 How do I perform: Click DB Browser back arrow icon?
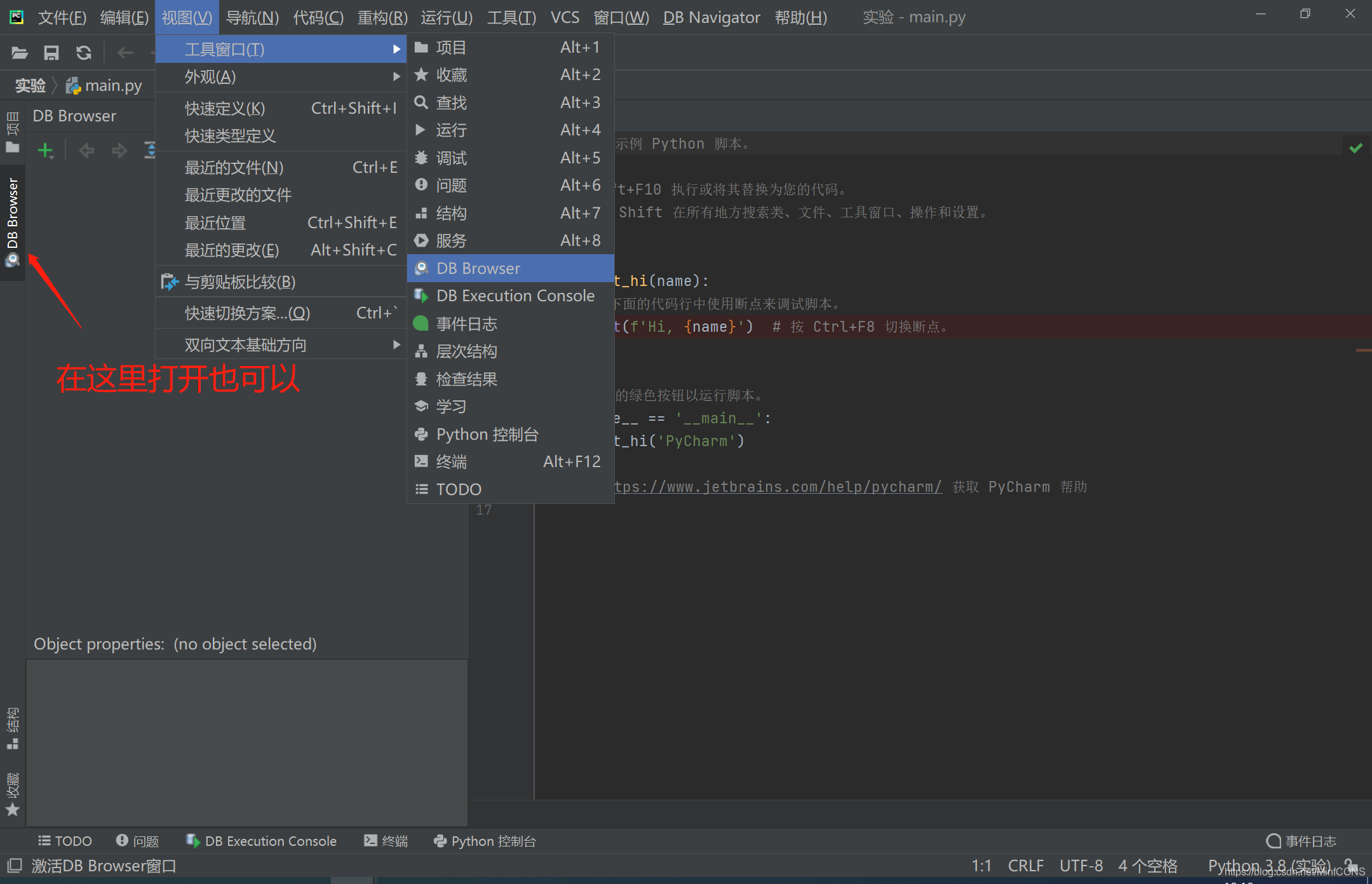pyautogui.click(x=86, y=151)
